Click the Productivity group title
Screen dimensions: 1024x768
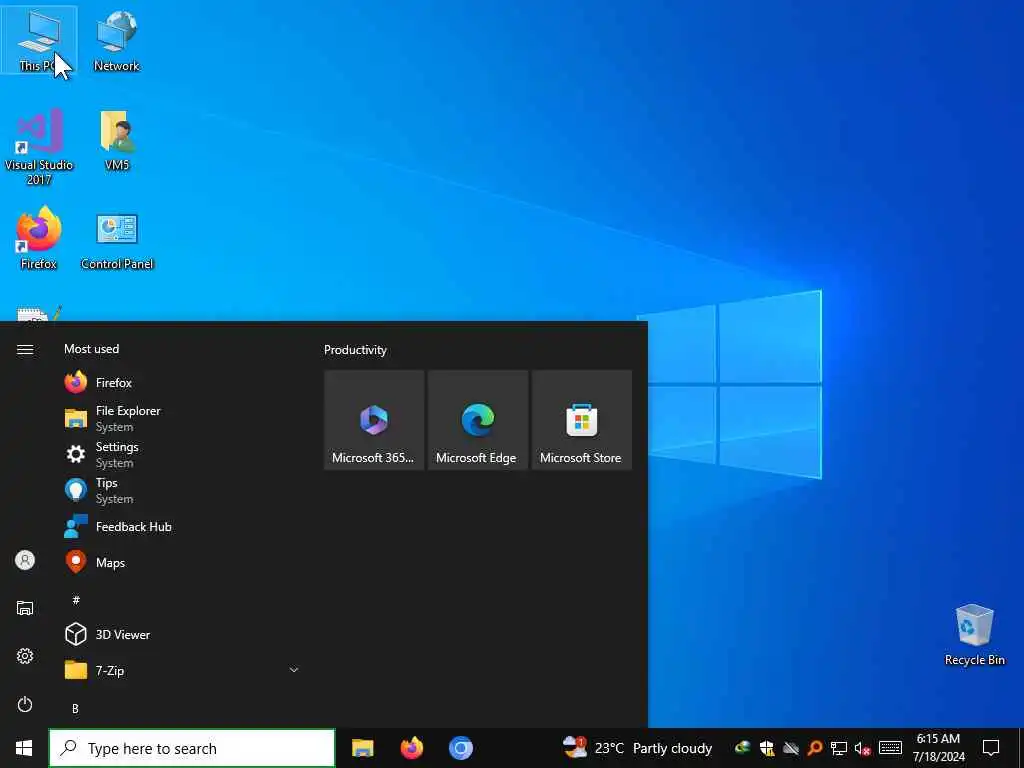click(x=355, y=350)
